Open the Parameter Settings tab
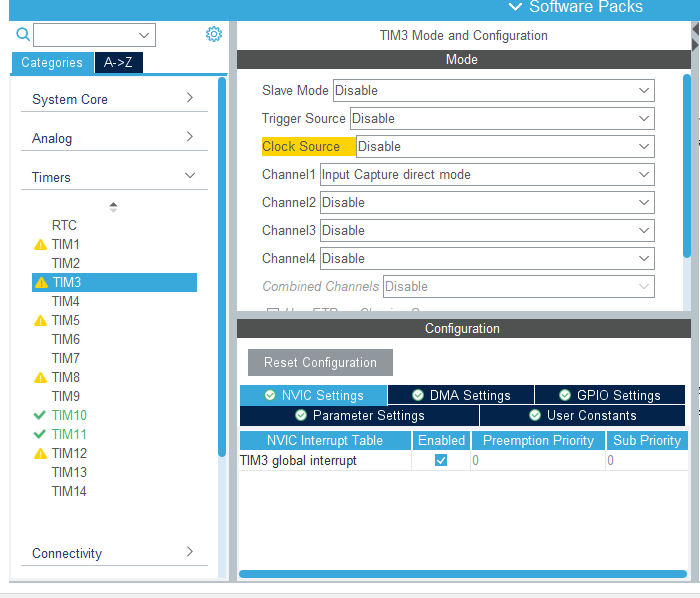Viewport: 700px width, 598px height. [x=359, y=415]
